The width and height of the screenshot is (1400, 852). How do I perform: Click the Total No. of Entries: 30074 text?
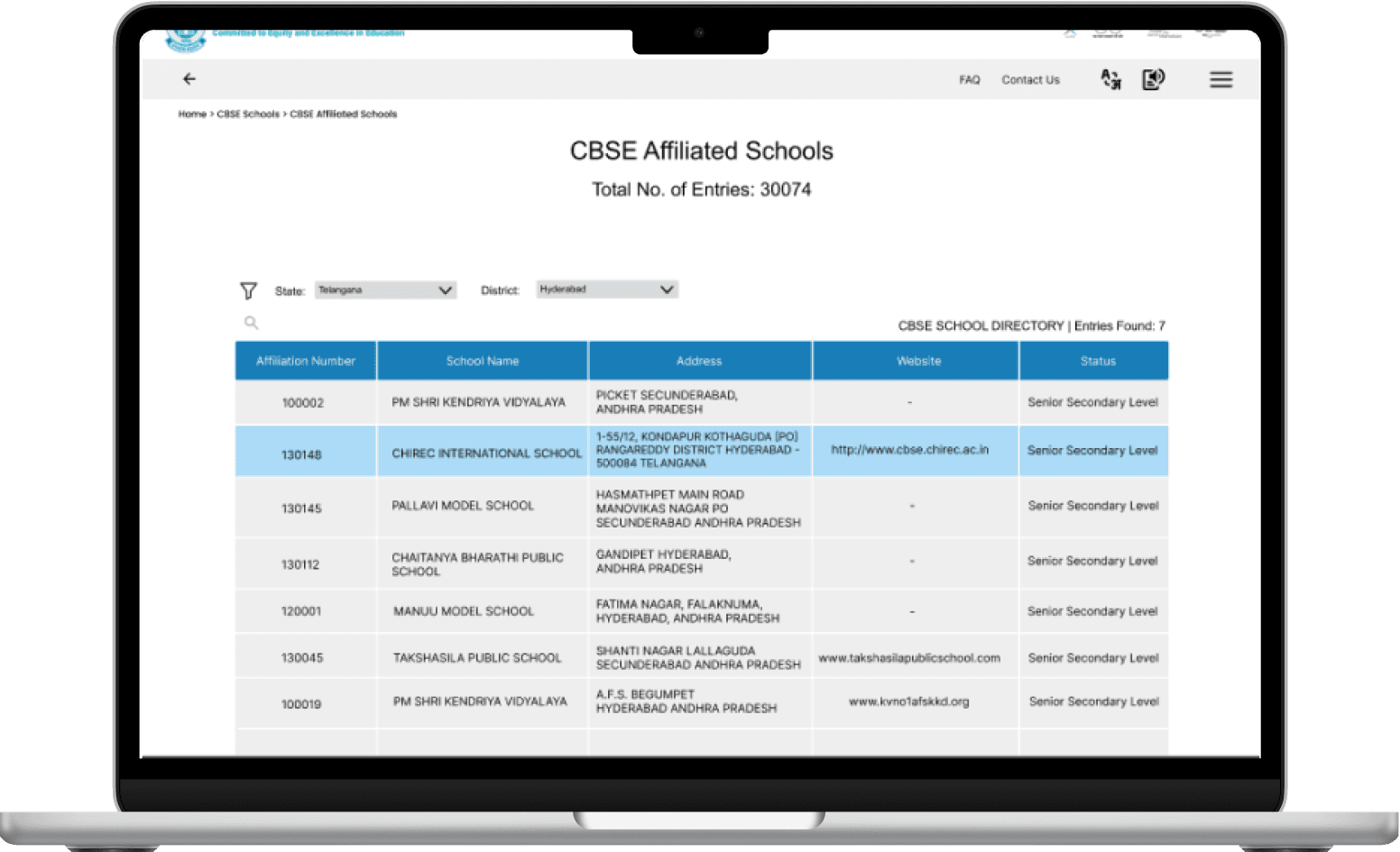pyautogui.click(x=702, y=189)
